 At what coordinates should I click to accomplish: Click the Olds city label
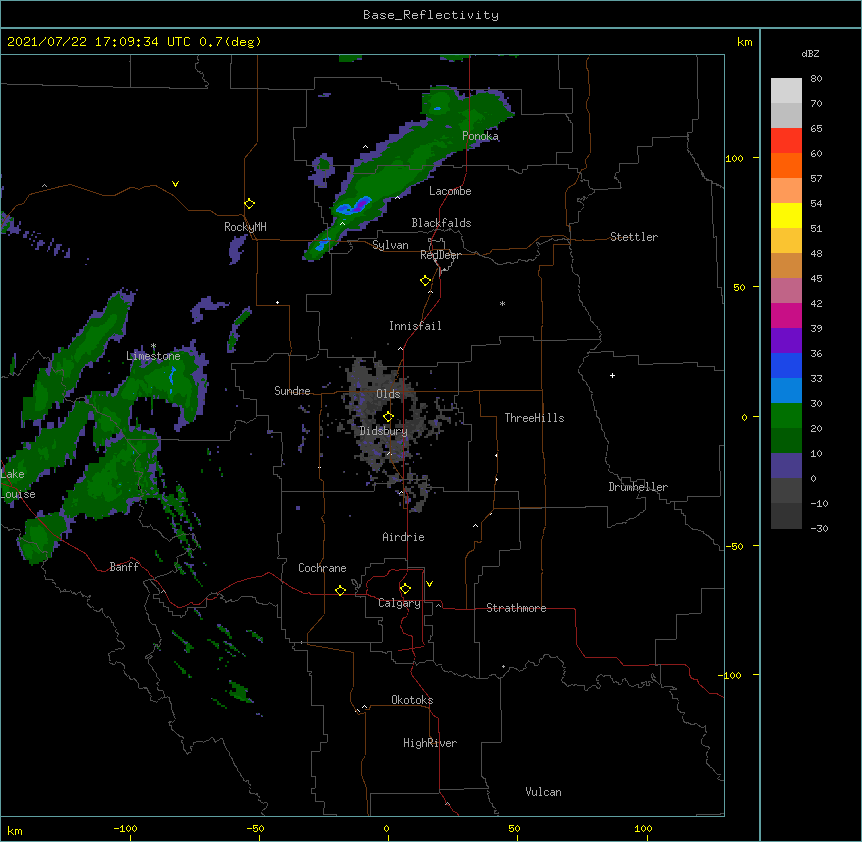tap(388, 394)
